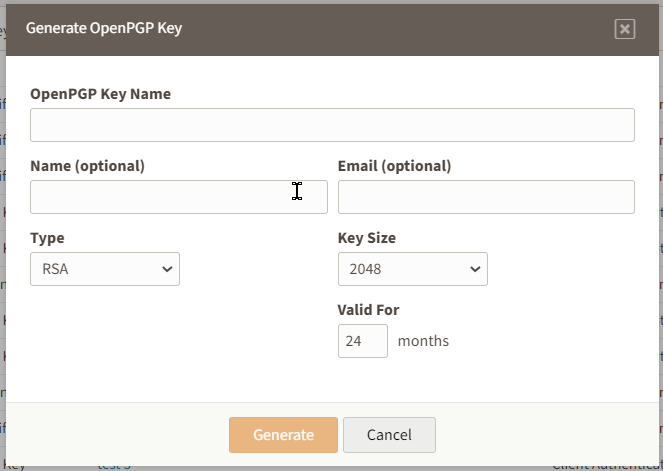
Task: Click the 'months' label text
Action: point(423,341)
